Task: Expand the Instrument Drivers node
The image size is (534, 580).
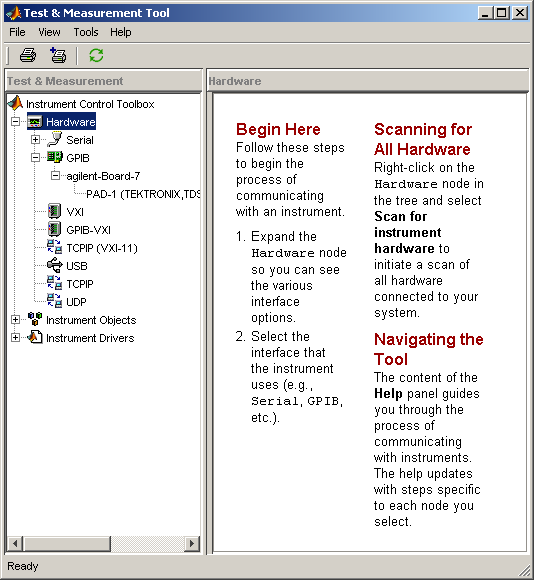Action: (x=15, y=337)
